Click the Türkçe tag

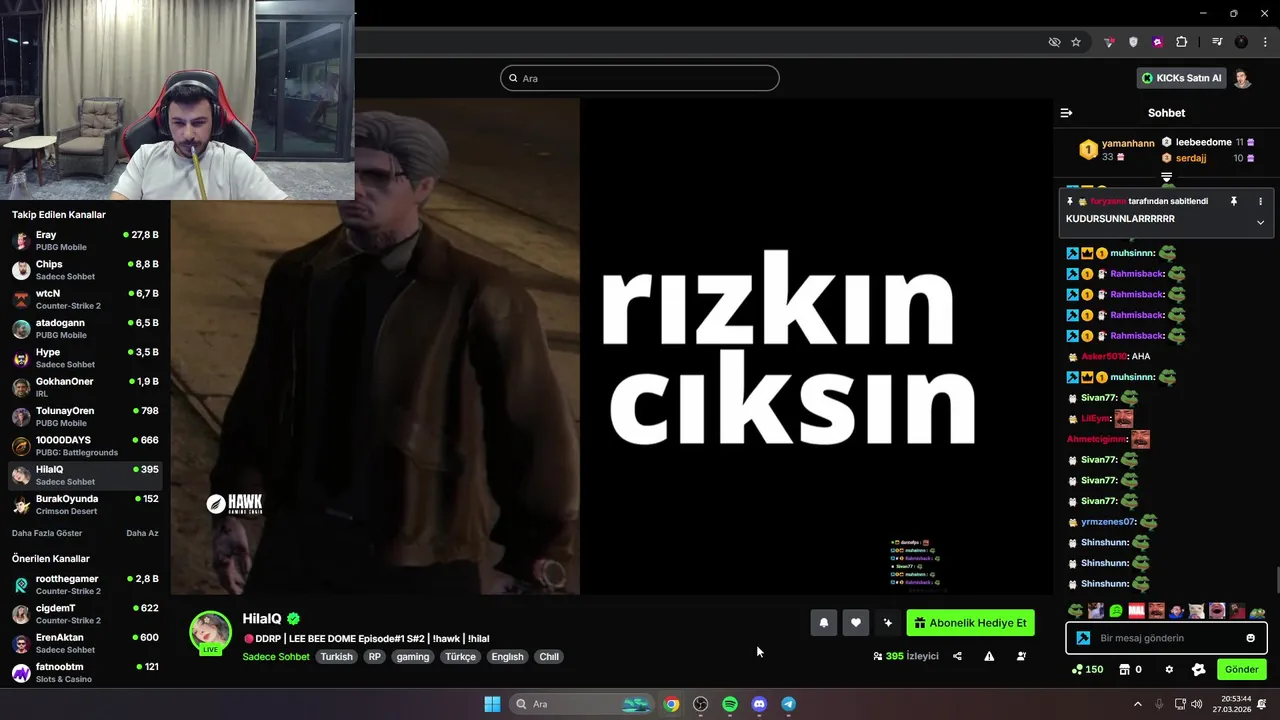tap(461, 657)
